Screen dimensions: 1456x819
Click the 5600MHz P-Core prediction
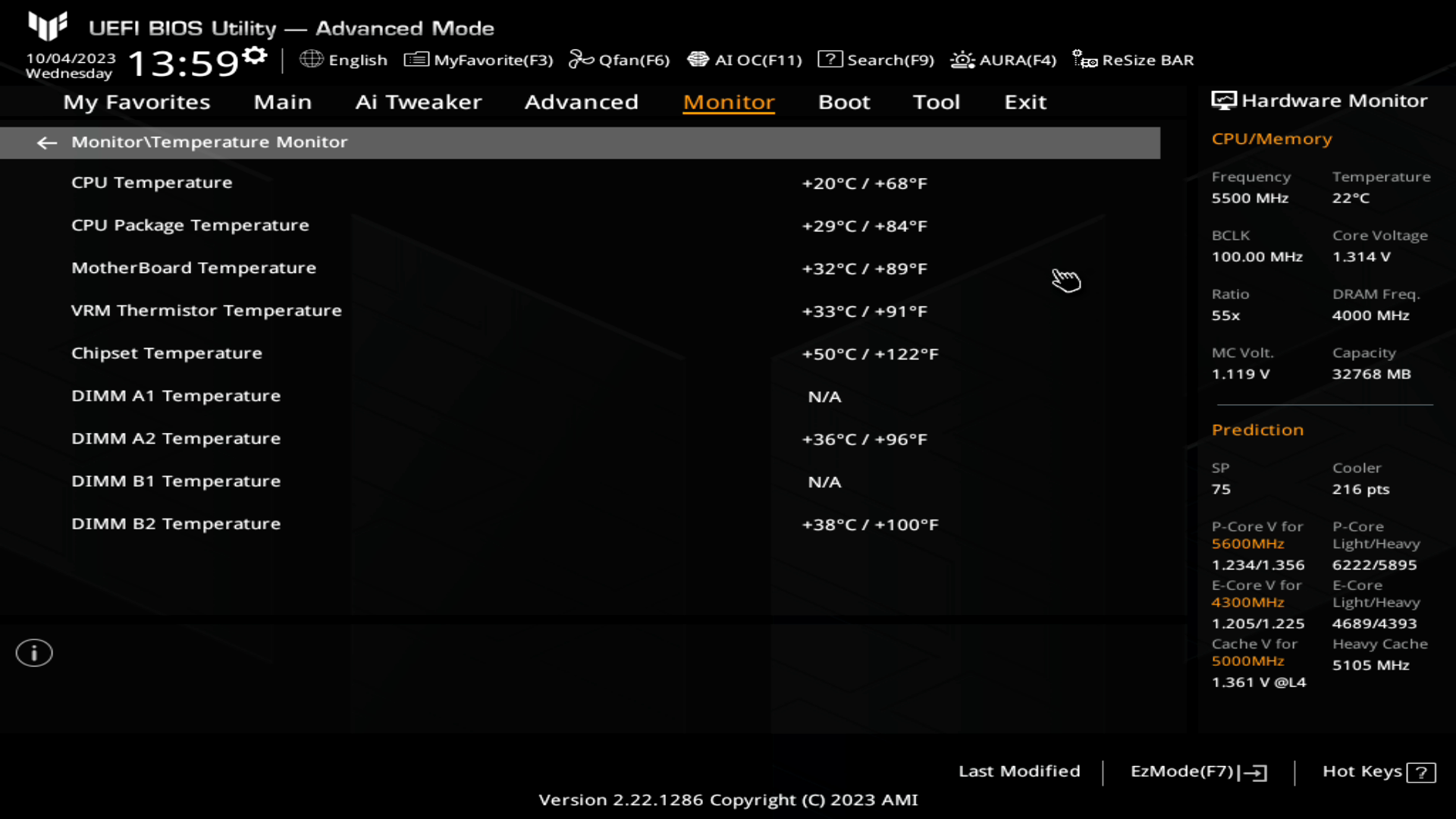[x=1247, y=544]
